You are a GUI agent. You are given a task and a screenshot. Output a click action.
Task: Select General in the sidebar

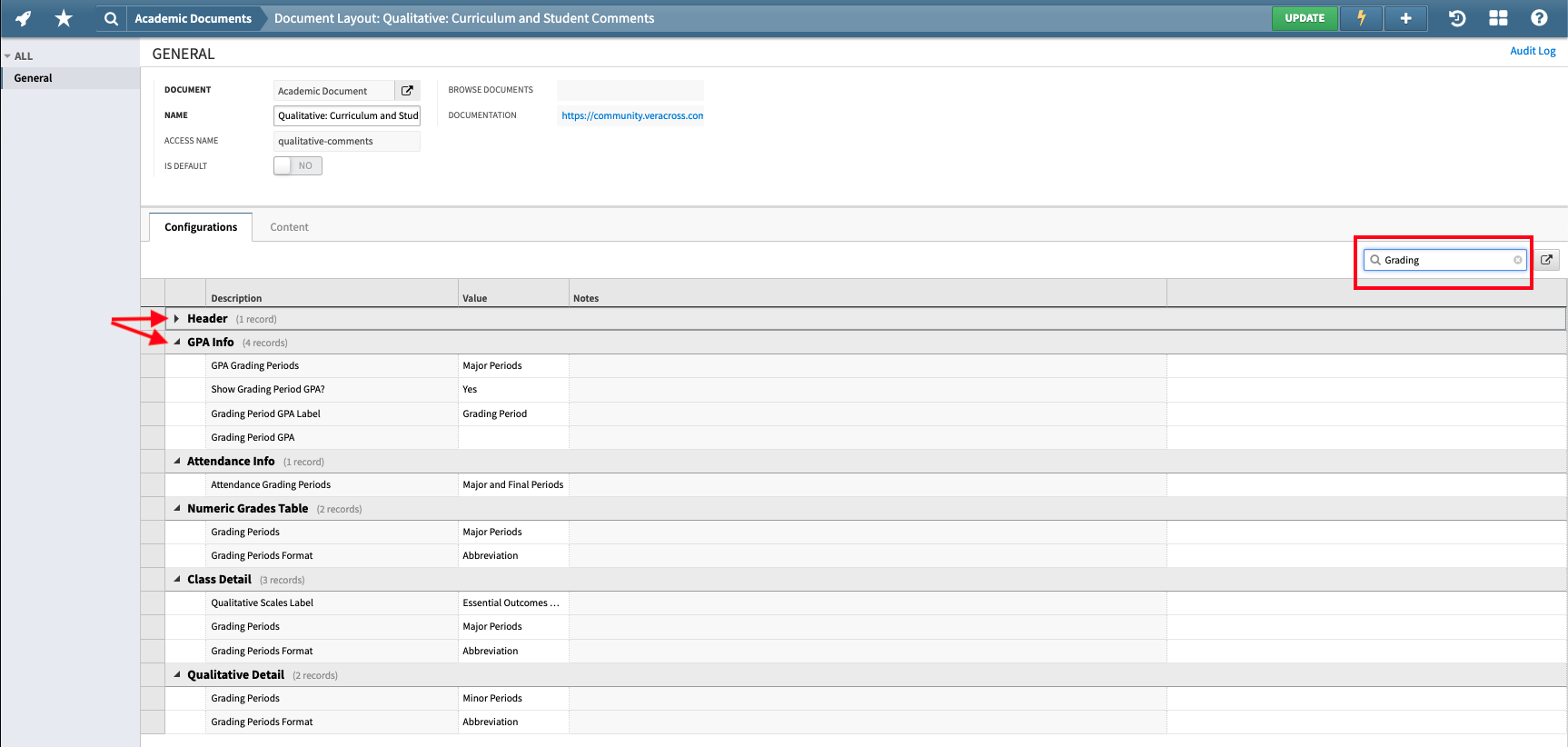(x=70, y=78)
